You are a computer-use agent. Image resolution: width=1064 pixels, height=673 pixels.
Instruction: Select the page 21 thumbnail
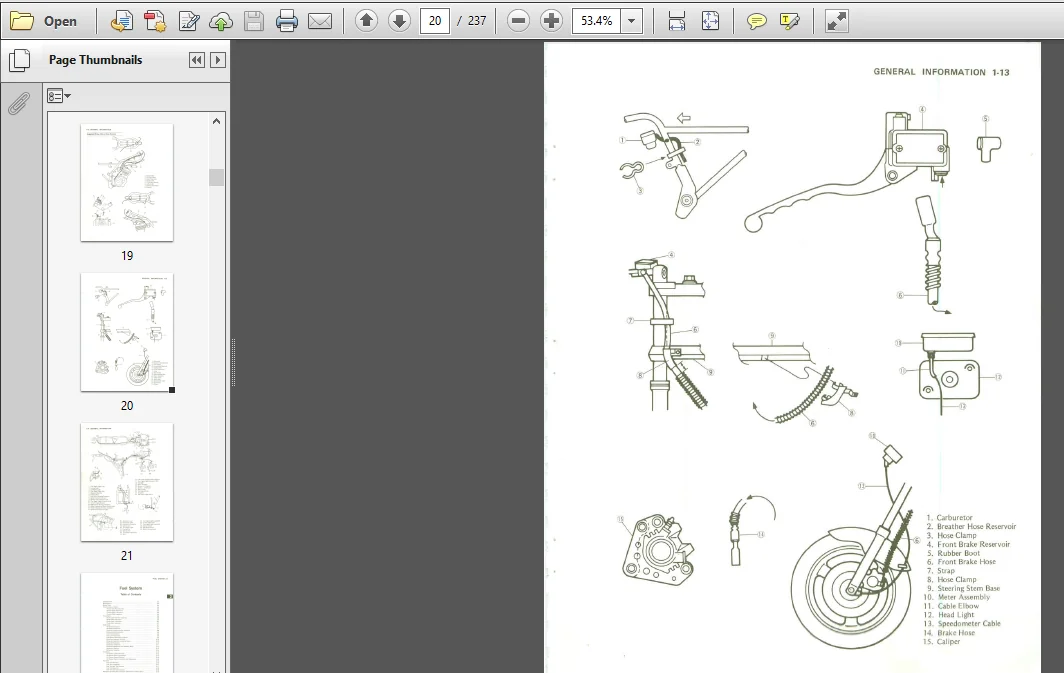tap(127, 482)
